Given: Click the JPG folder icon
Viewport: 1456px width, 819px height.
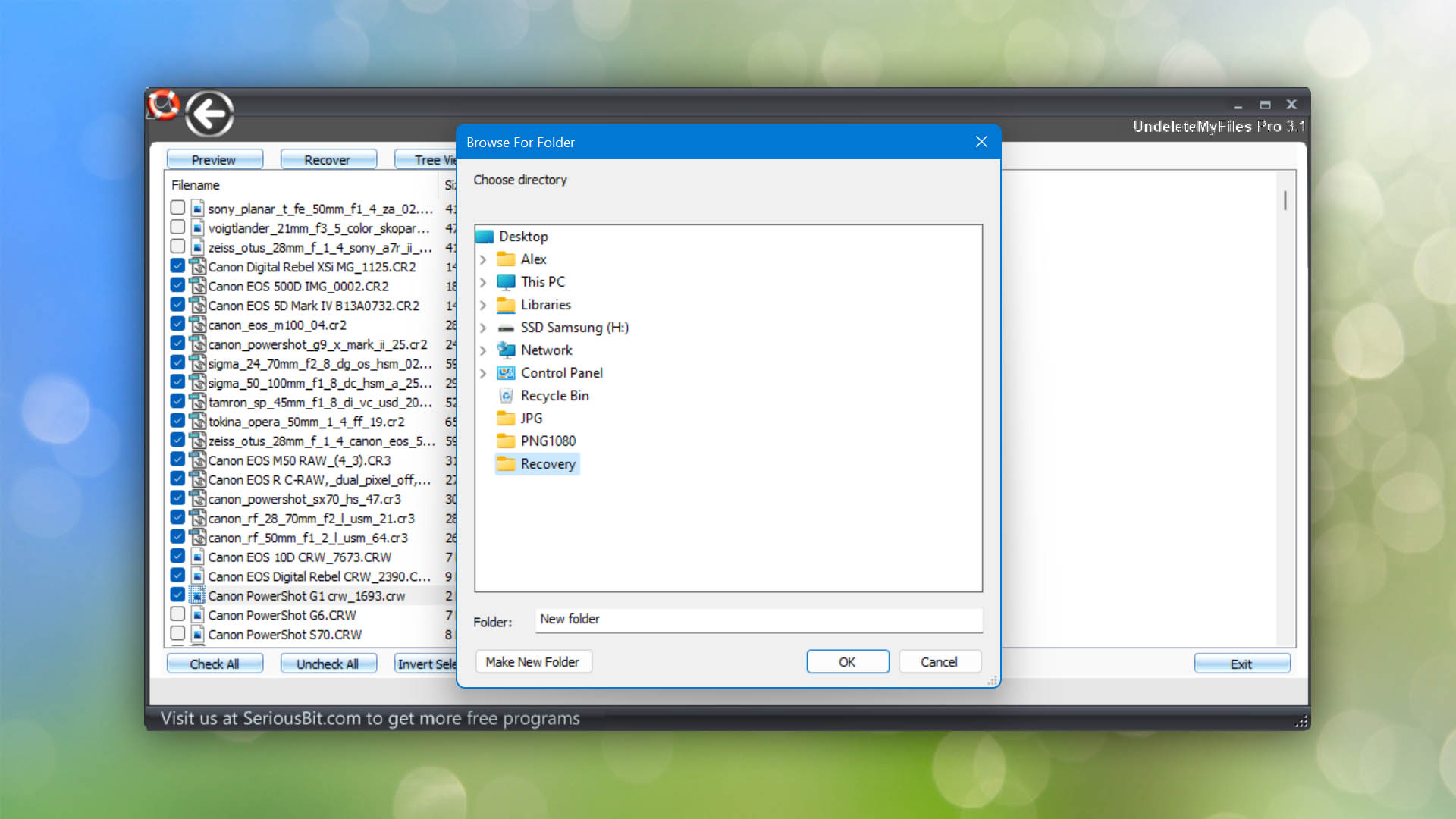Looking at the screenshot, I should [x=506, y=419].
